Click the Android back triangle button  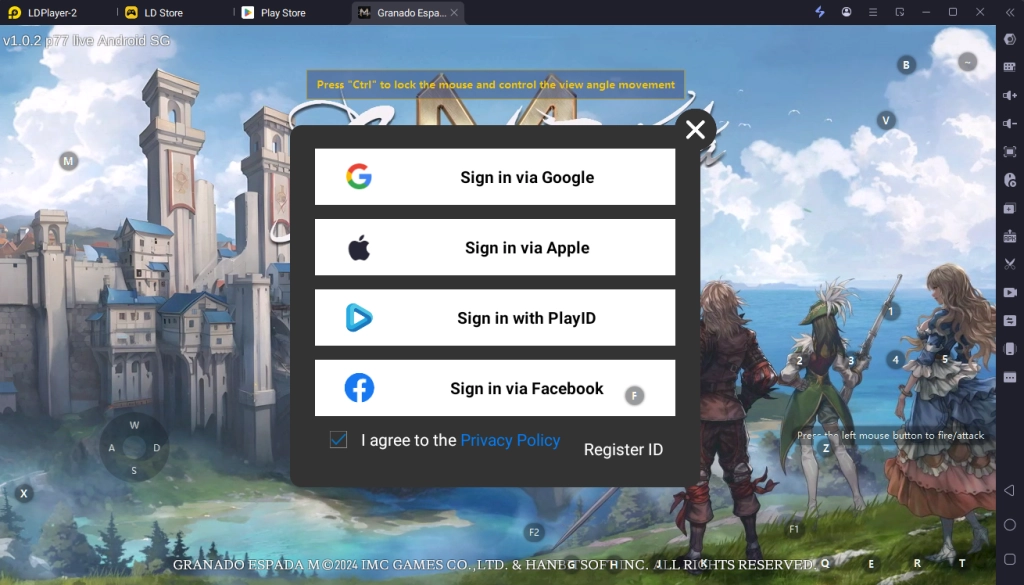(1010, 490)
